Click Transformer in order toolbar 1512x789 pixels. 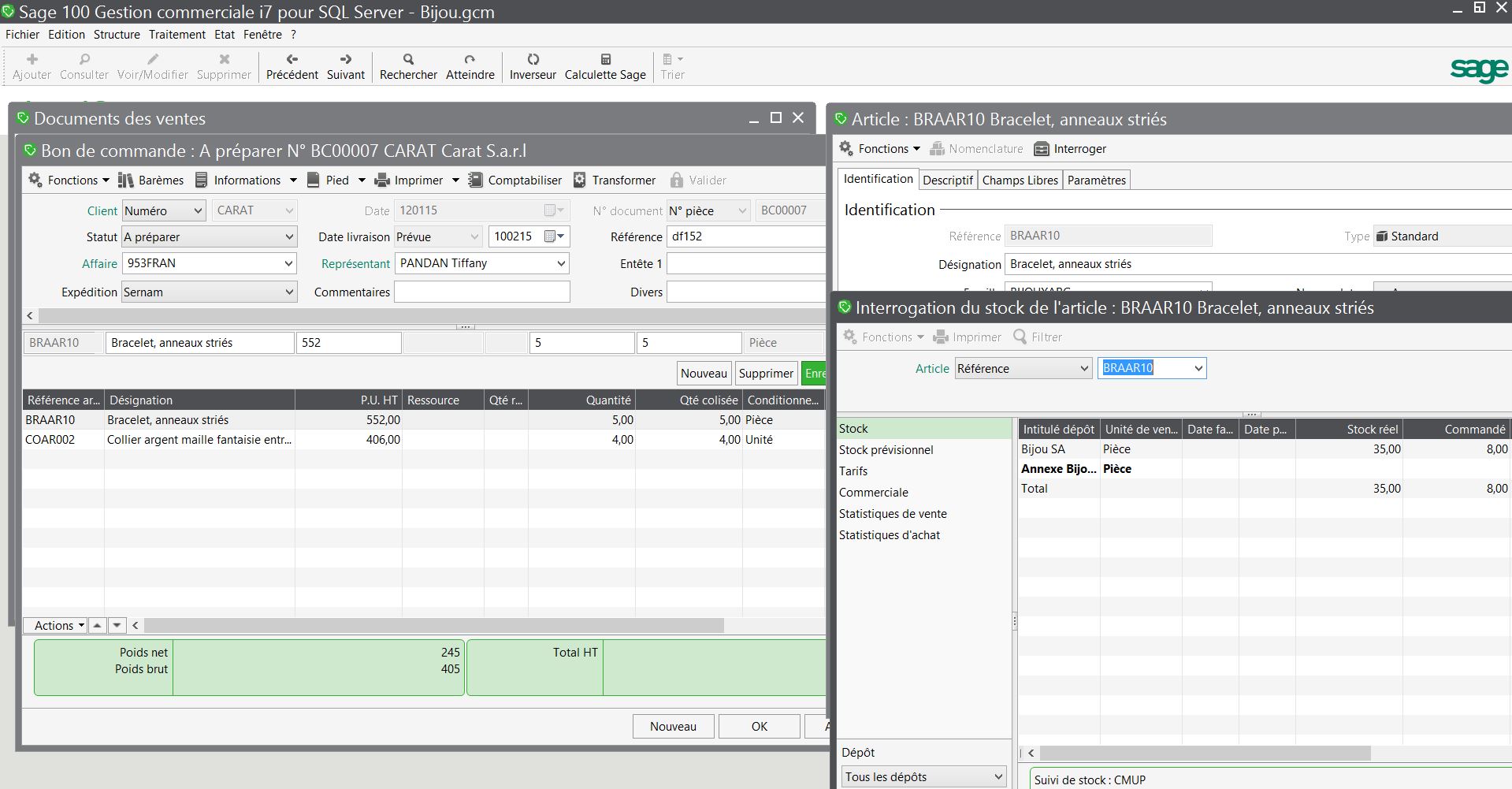[x=615, y=180]
